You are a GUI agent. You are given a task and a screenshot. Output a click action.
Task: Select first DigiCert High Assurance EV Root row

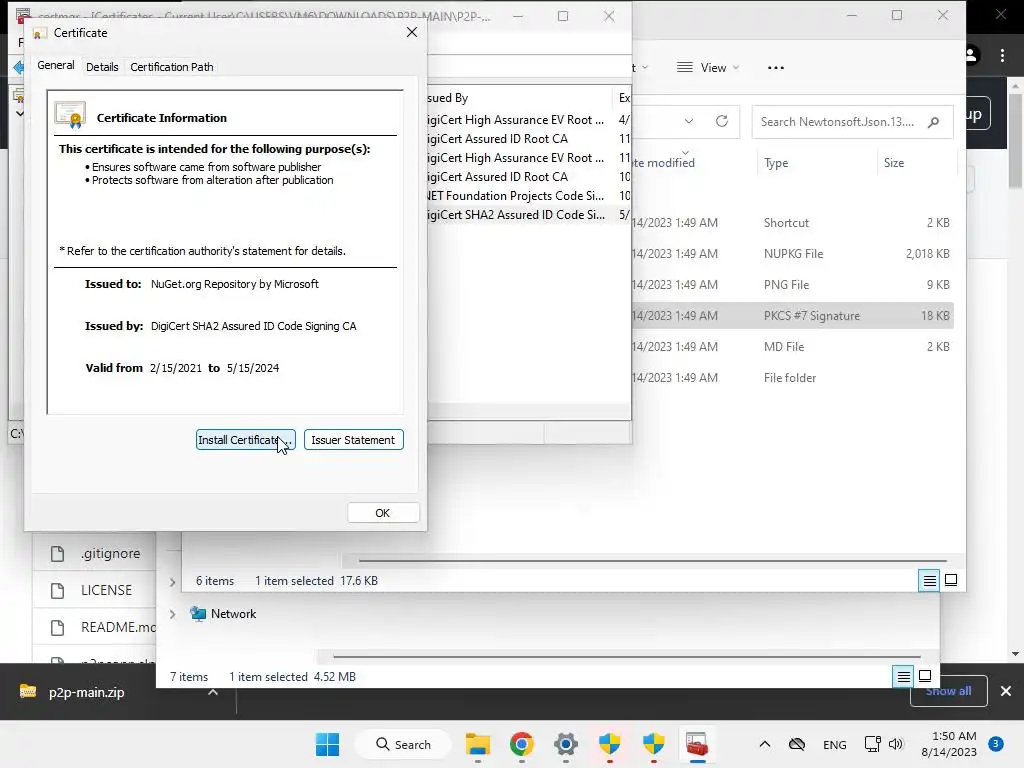tap(529, 120)
